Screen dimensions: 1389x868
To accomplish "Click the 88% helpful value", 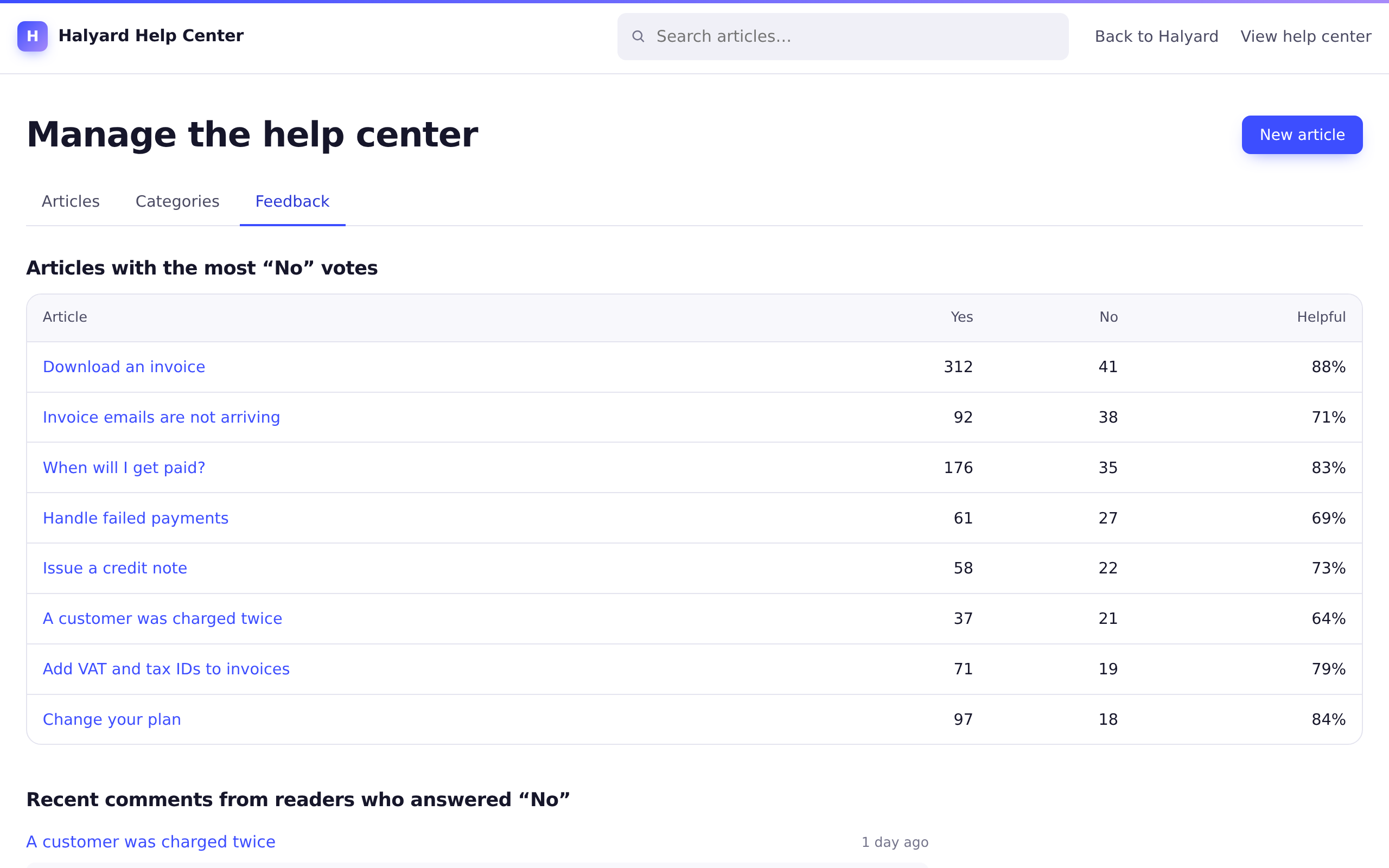I will [x=1328, y=367].
